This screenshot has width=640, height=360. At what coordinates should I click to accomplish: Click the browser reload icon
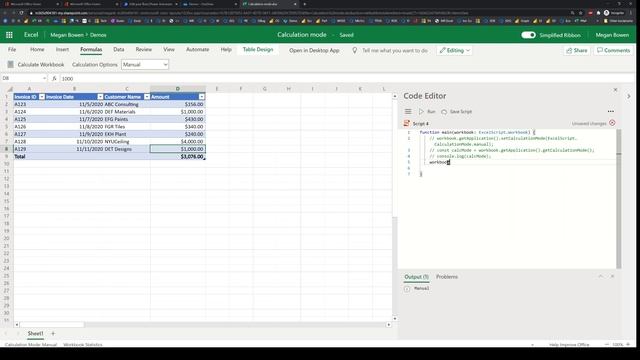[x=21, y=13]
